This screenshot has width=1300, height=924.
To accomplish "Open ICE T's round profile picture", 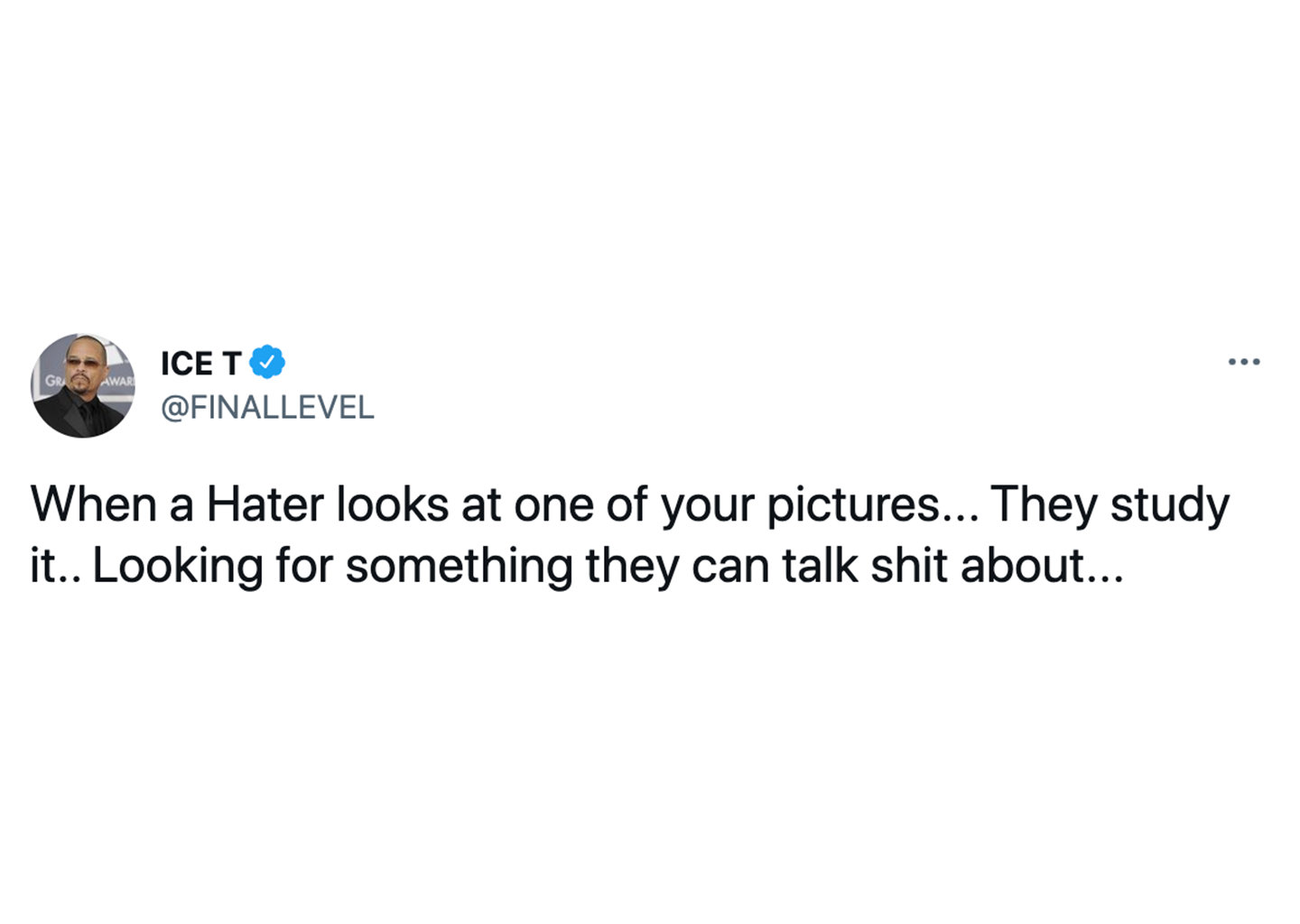I will click(83, 386).
